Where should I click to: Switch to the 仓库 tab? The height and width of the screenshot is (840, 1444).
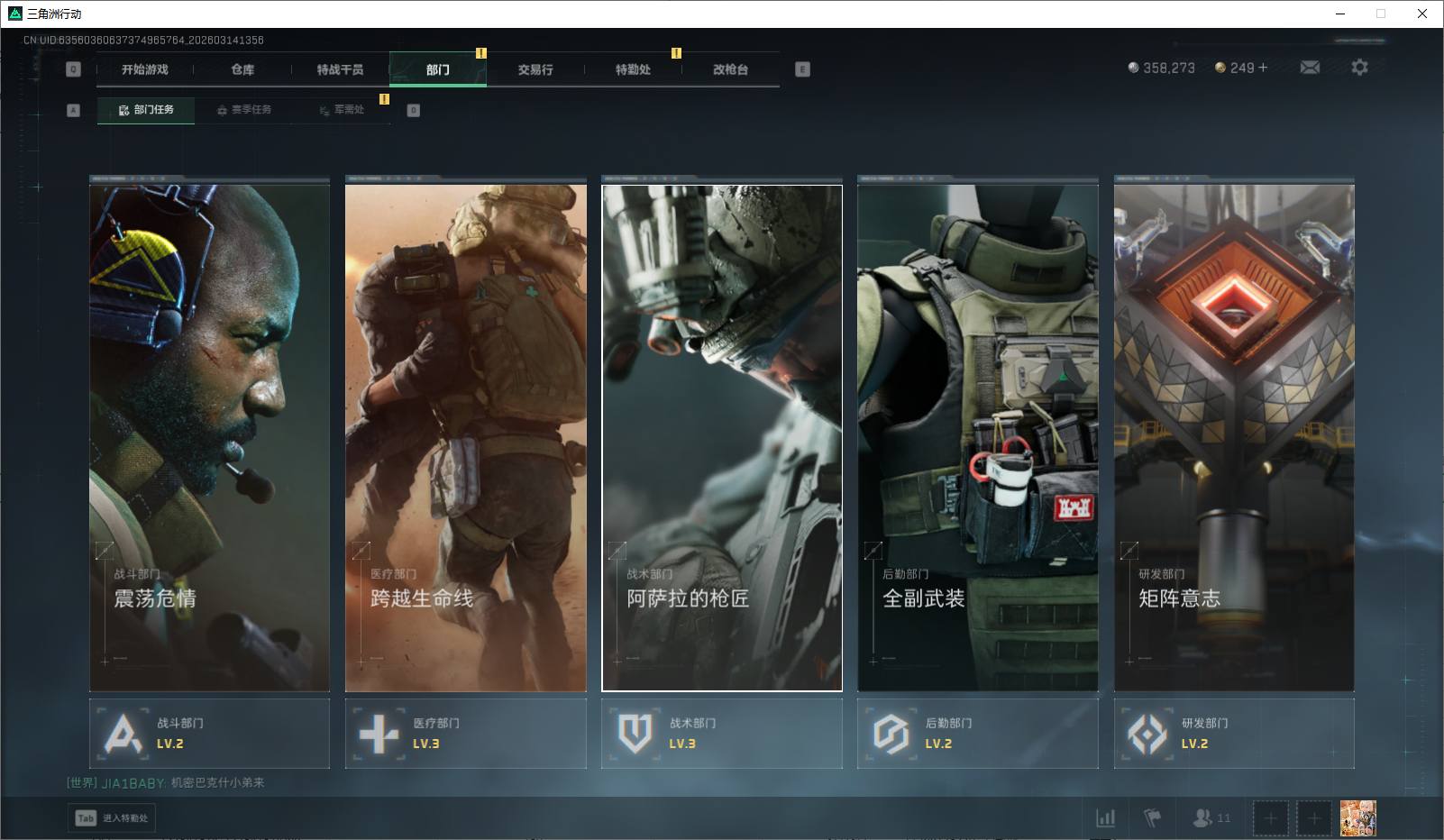(x=242, y=69)
